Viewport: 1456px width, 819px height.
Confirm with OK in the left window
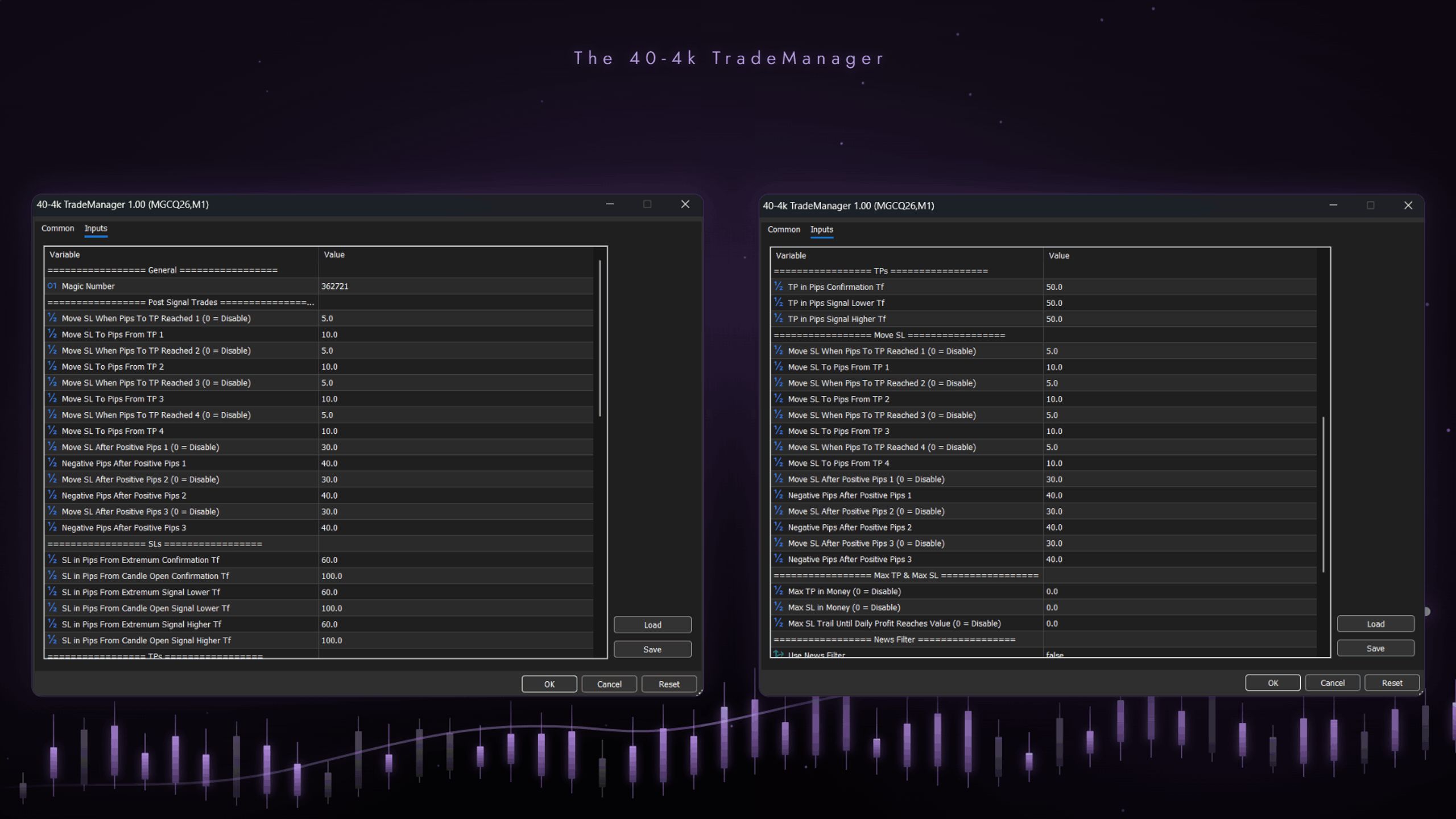click(x=549, y=684)
